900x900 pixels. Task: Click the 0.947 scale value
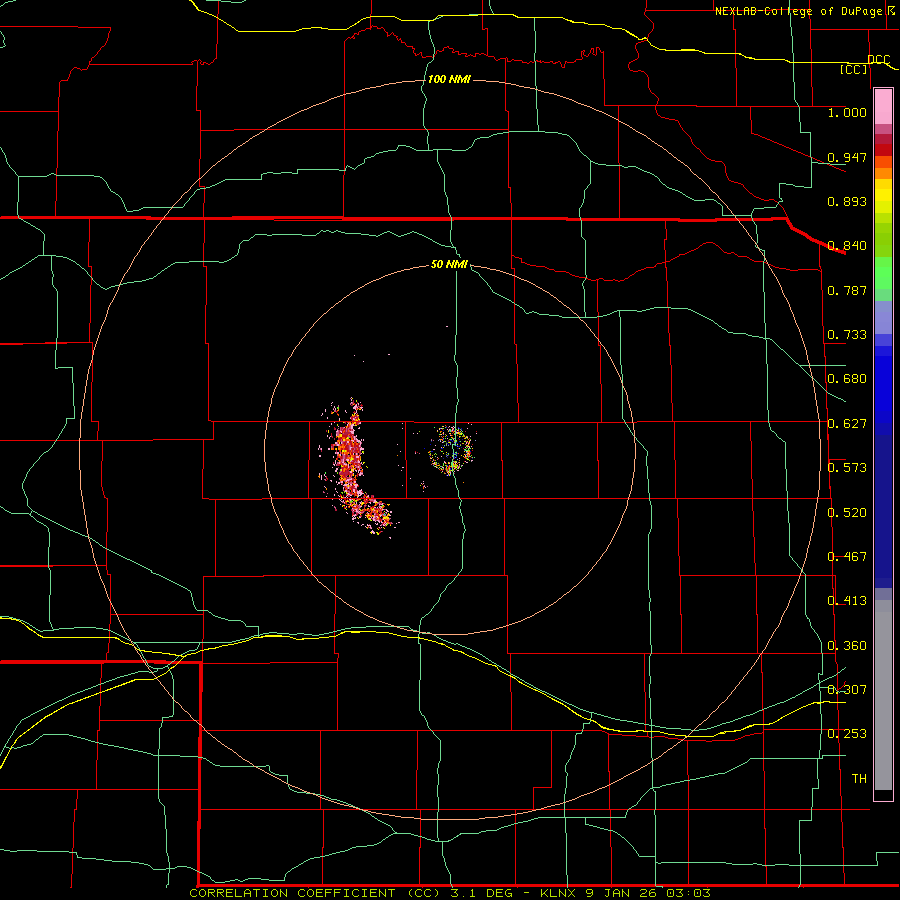847,157
